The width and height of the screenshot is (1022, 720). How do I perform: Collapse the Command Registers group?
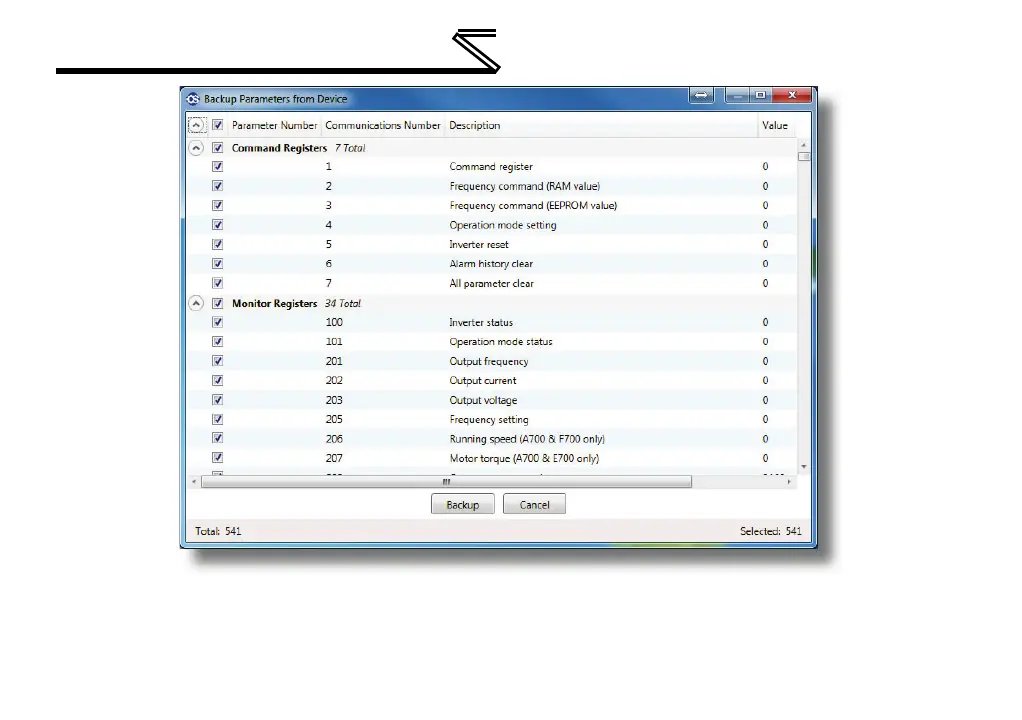[196, 148]
